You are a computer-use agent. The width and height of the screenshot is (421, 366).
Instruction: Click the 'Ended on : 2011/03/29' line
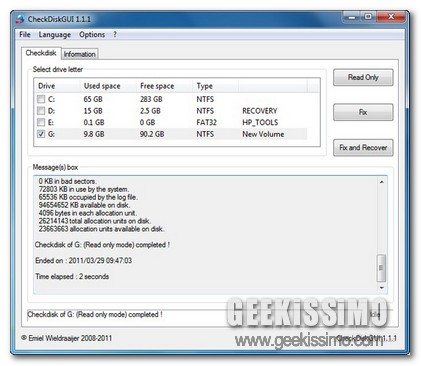pos(83,261)
